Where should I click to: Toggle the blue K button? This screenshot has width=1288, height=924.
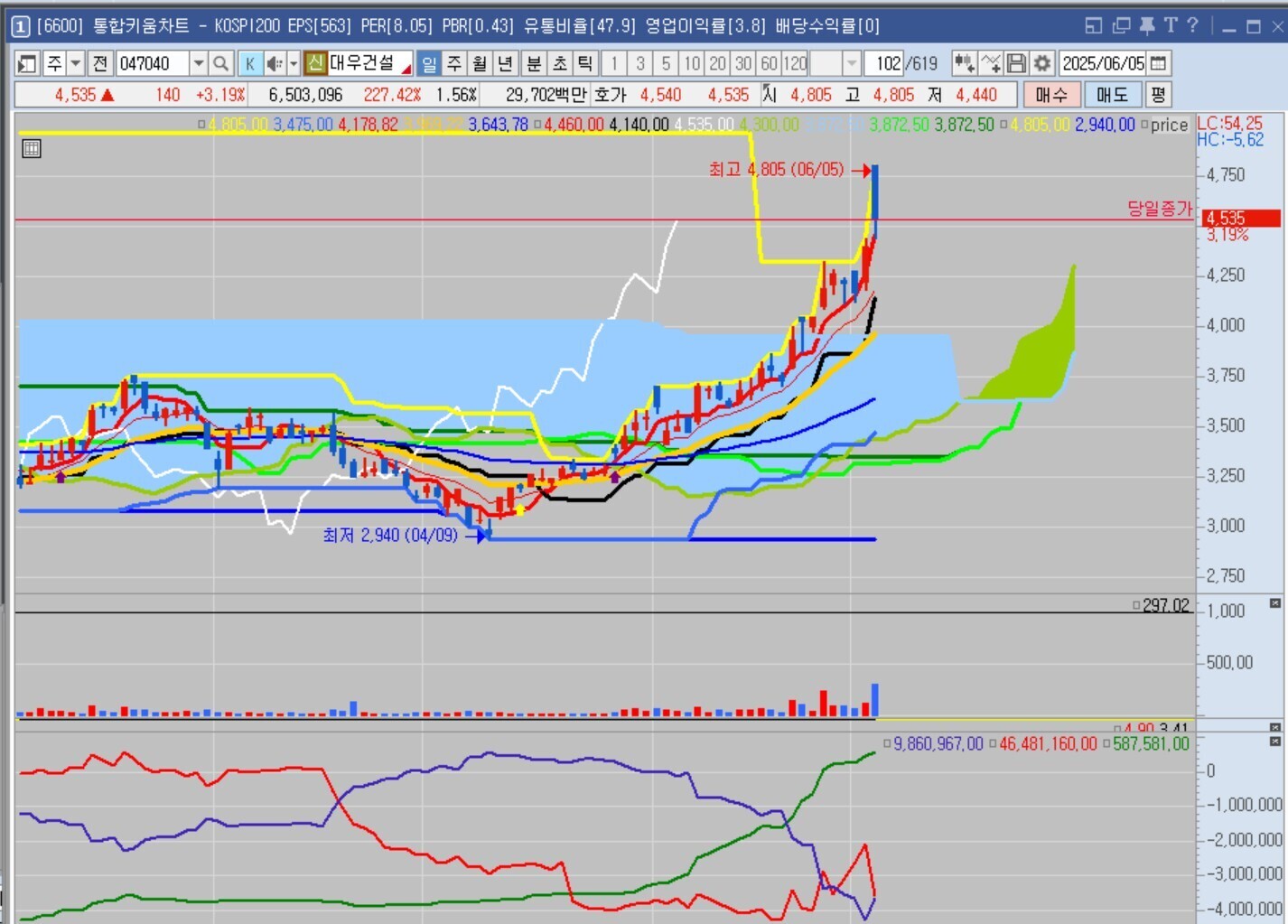coord(250,63)
